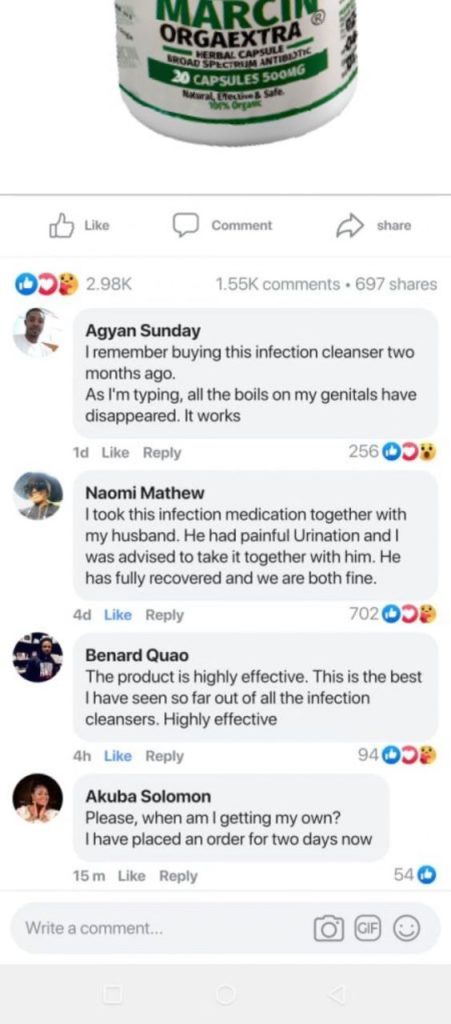The height and width of the screenshot is (1024, 451).
Task: Tap the share arrow icon
Action: tap(349, 225)
